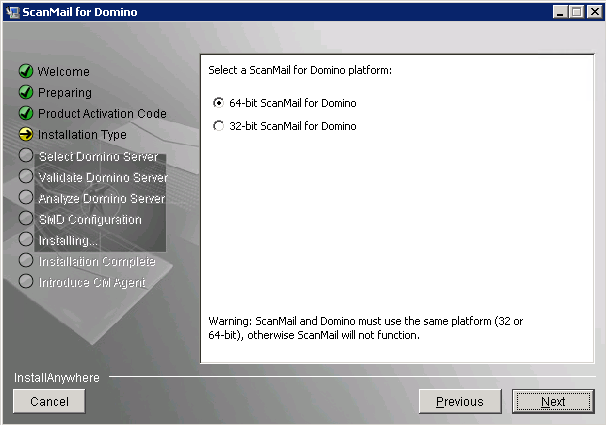Click the Installation Type step label
Viewport: 606px width, 425px height.
(x=82, y=135)
